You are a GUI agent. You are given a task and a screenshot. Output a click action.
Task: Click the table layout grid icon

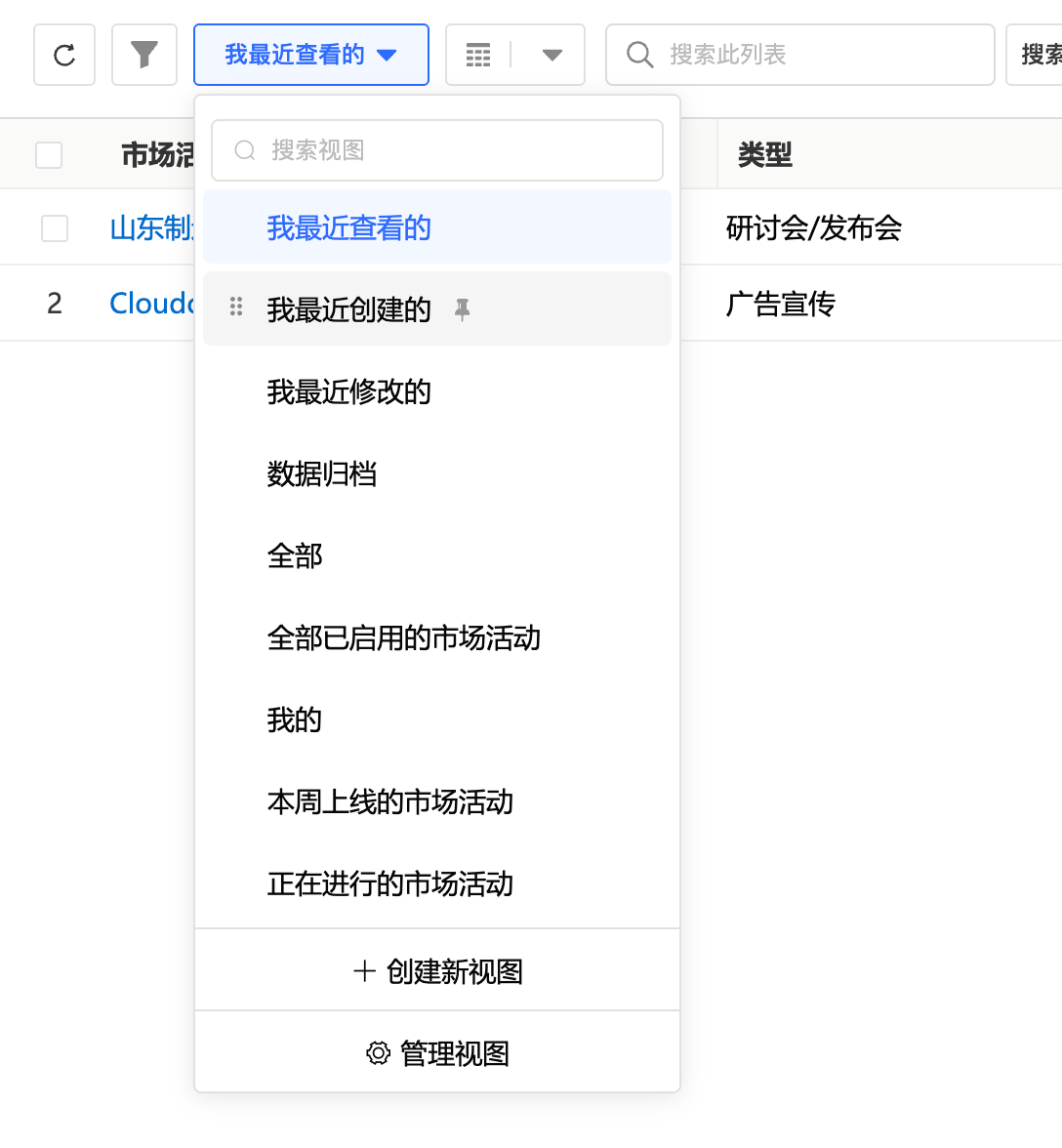pyautogui.click(x=478, y=55)
